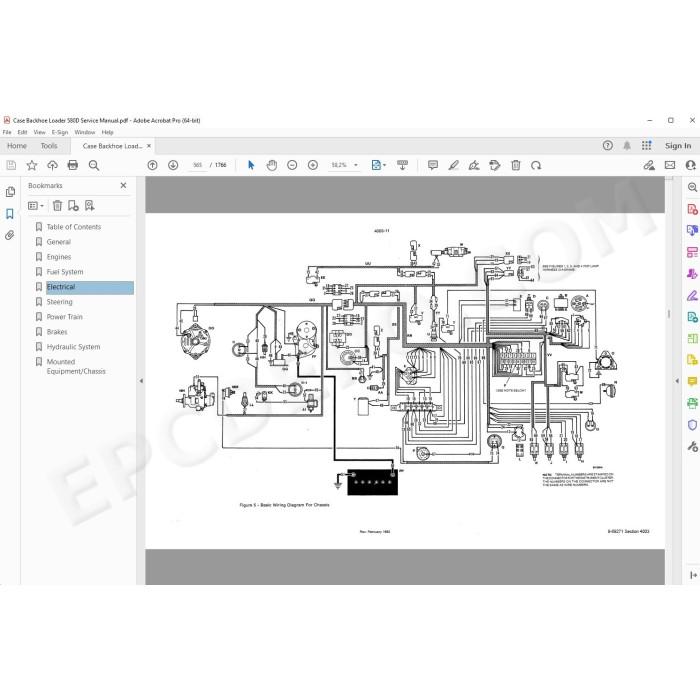Print the document
The image size is (700, 700).
pos(73,165)
